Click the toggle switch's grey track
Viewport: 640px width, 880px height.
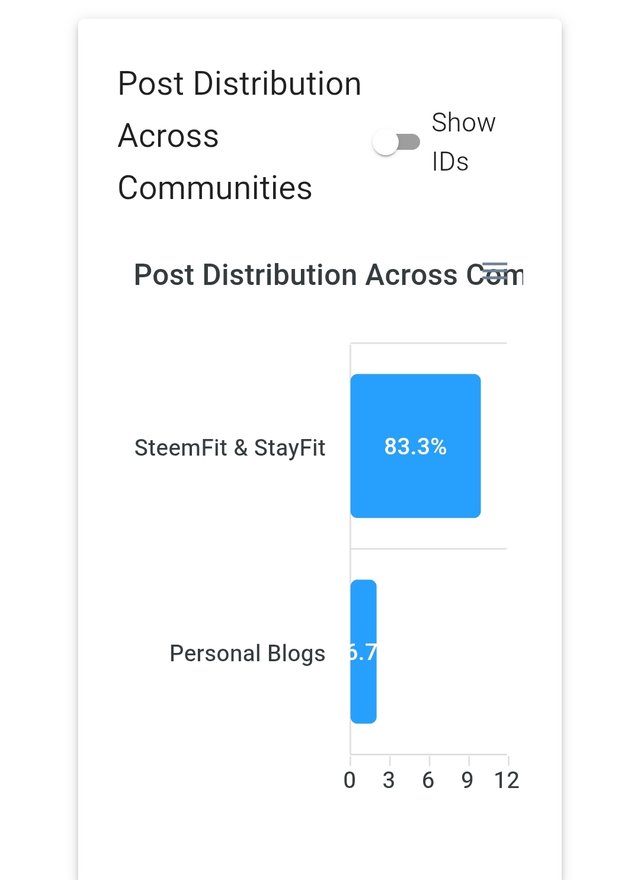(409, 142)
